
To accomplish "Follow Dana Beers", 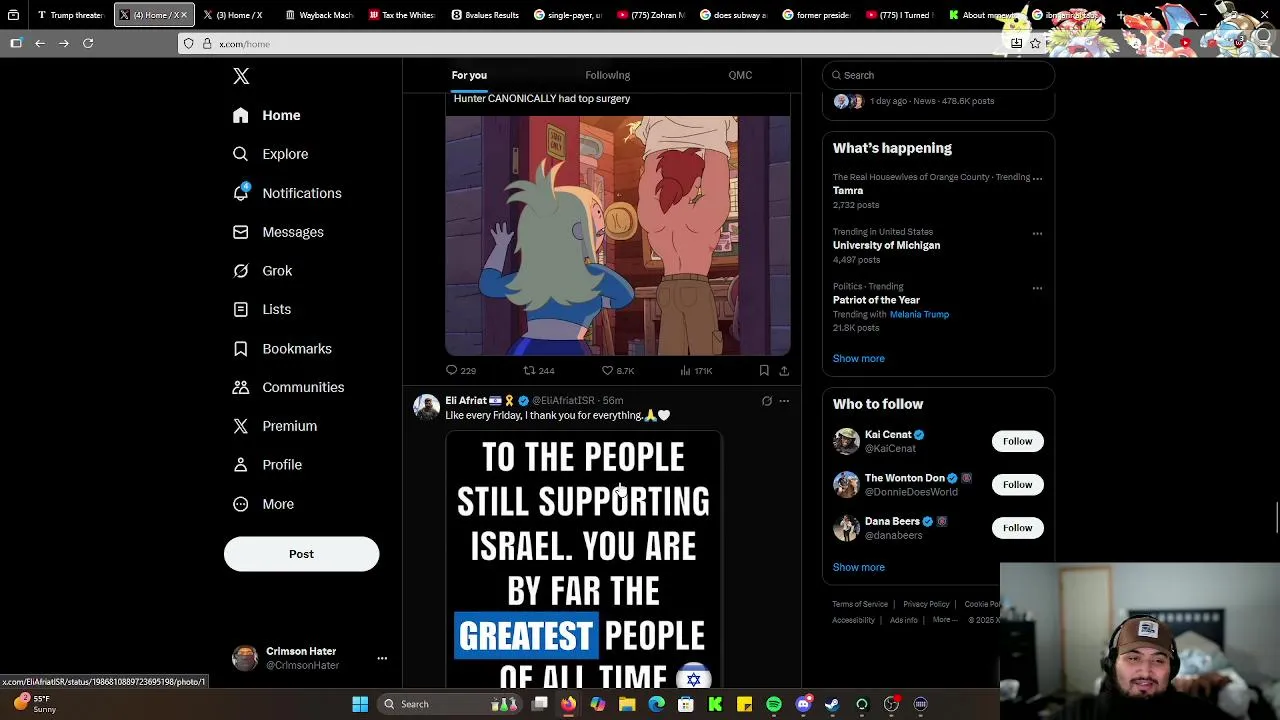I will (x=1017, y=527).
